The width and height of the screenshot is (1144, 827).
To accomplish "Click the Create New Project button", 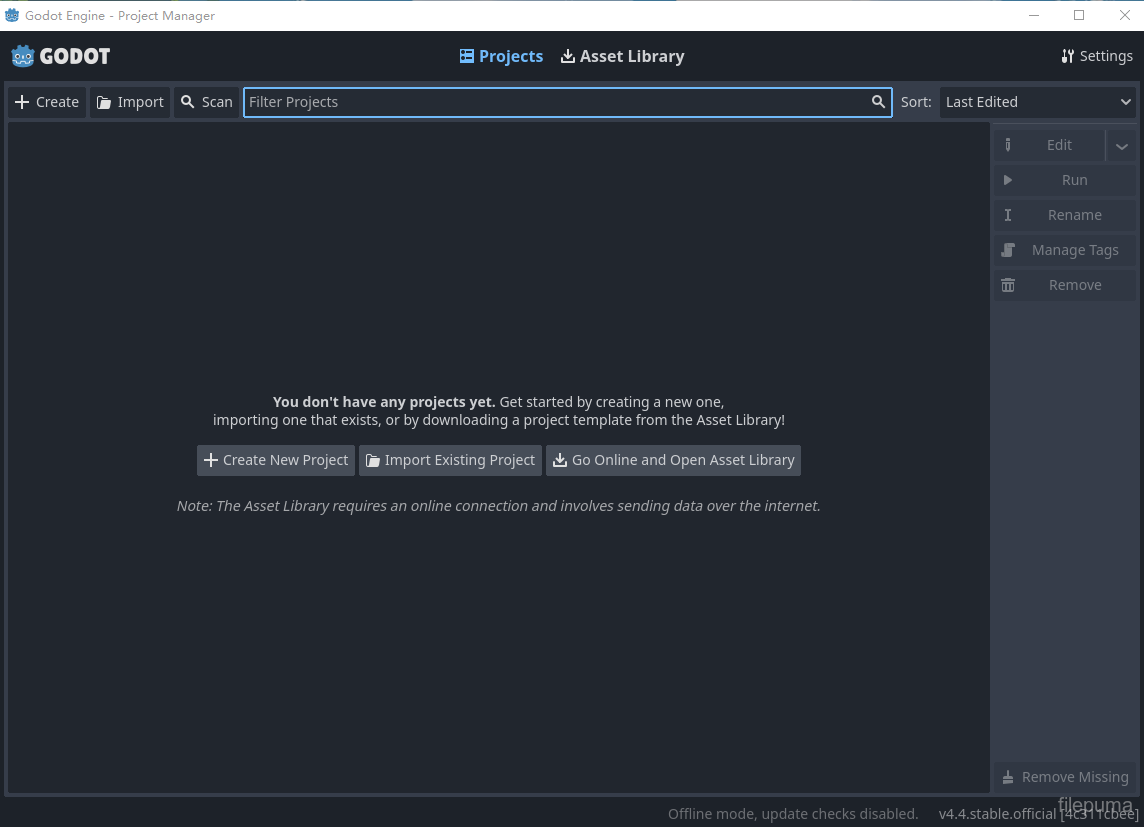I will click(275, 460).
